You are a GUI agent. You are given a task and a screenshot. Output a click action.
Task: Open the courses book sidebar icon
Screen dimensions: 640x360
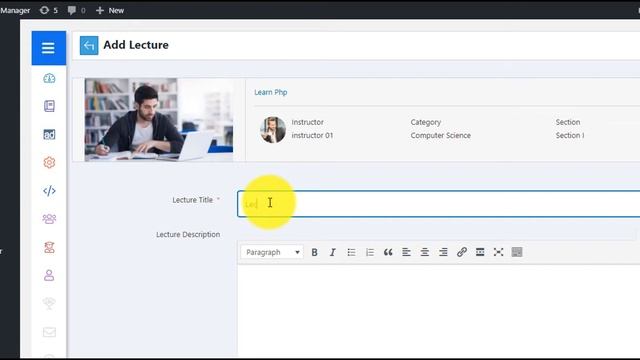49,106
